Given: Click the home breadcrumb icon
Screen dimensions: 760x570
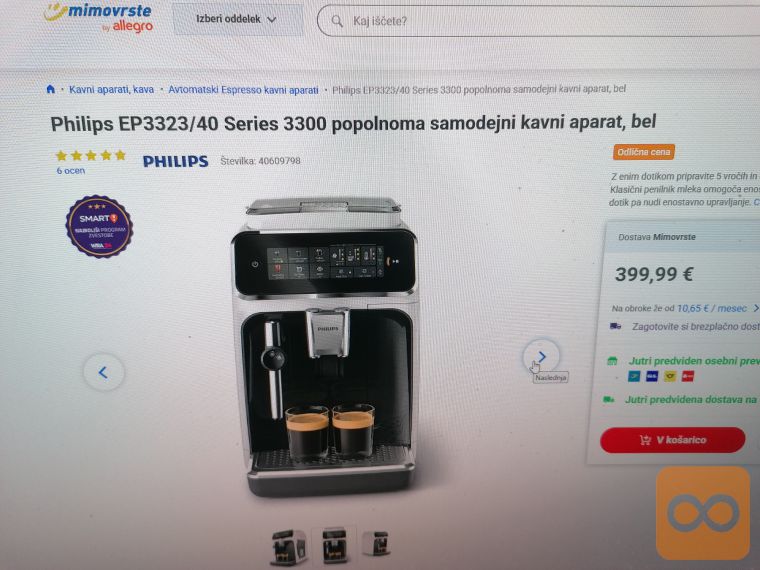Looking at the screenshot, I should tap(50, 89).
